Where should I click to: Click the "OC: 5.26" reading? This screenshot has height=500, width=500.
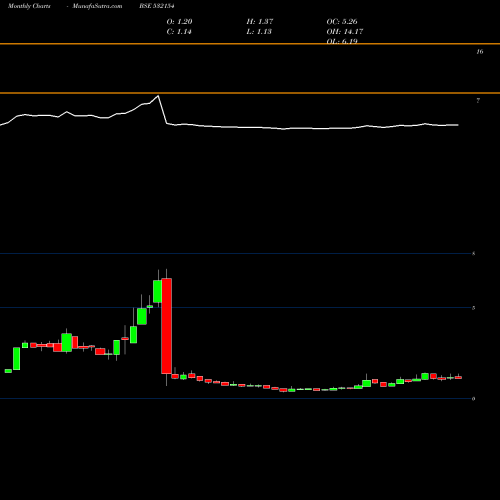(x=342, y=21)
